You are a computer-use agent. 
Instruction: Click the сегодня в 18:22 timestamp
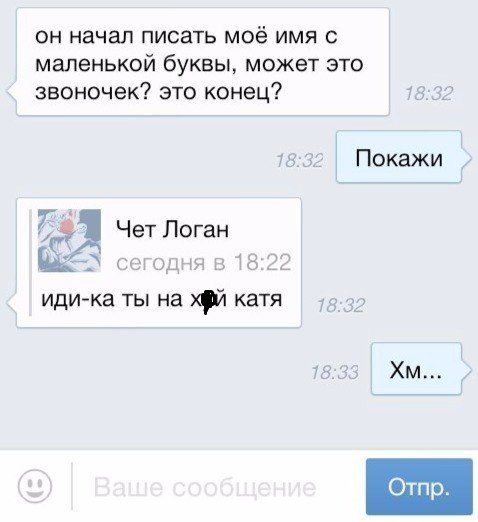point(204,262)
